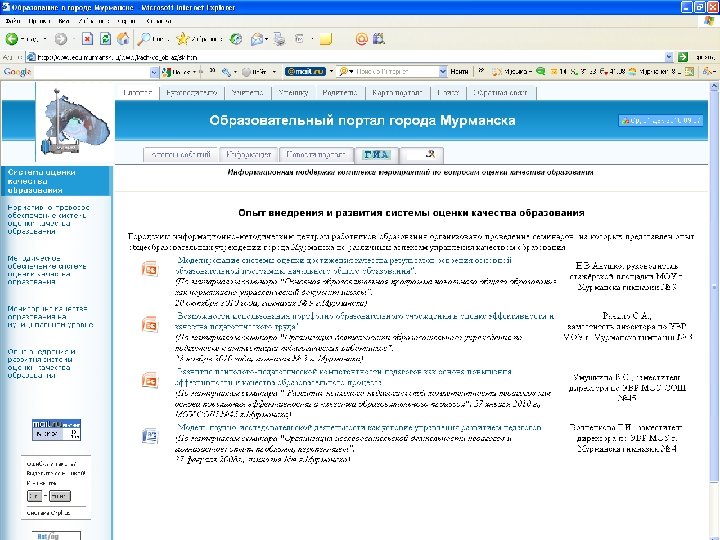Open the yellow ribbon icon tab
Screen dimensions: 720x540
tap(422, 155)
